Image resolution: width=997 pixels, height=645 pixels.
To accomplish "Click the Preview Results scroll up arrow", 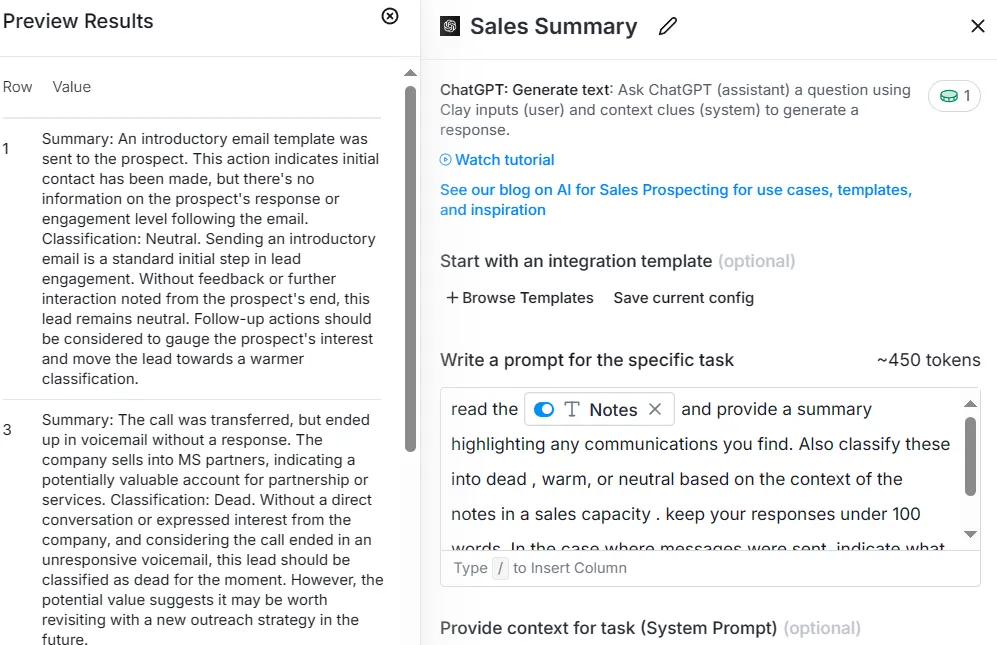I will [411, 73].
